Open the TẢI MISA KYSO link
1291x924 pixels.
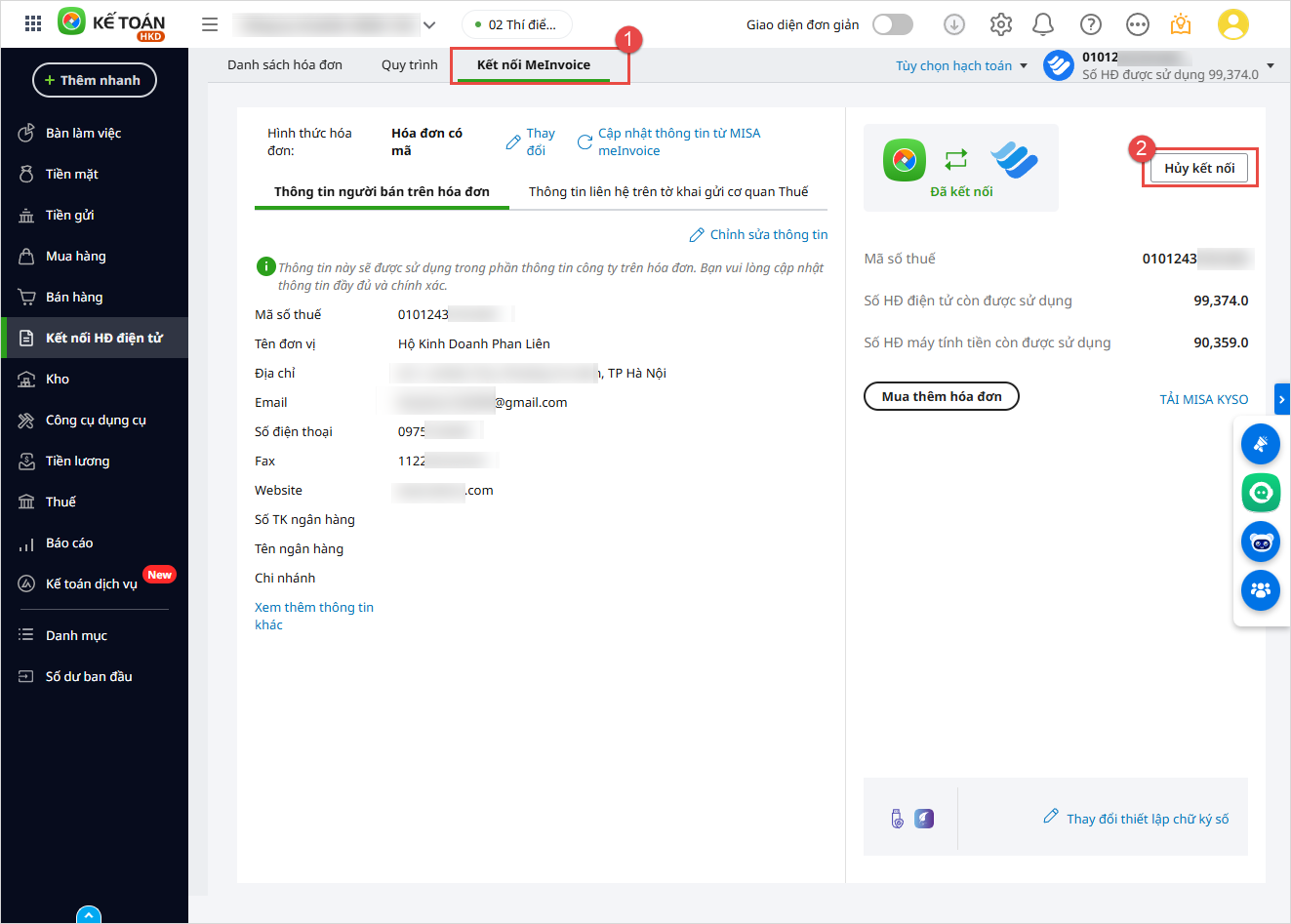pos(1203,399)
